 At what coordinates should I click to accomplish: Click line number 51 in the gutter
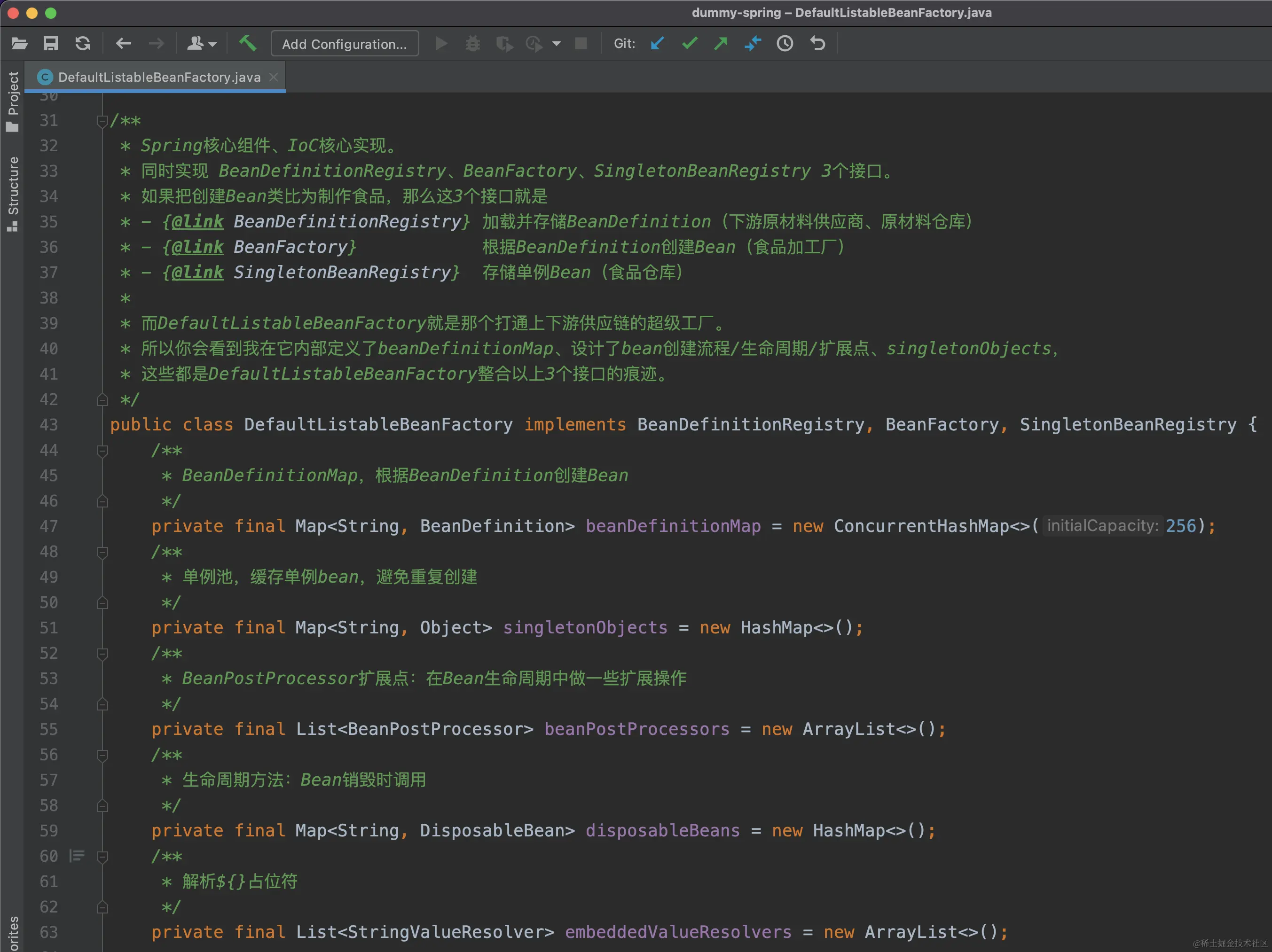49,628
